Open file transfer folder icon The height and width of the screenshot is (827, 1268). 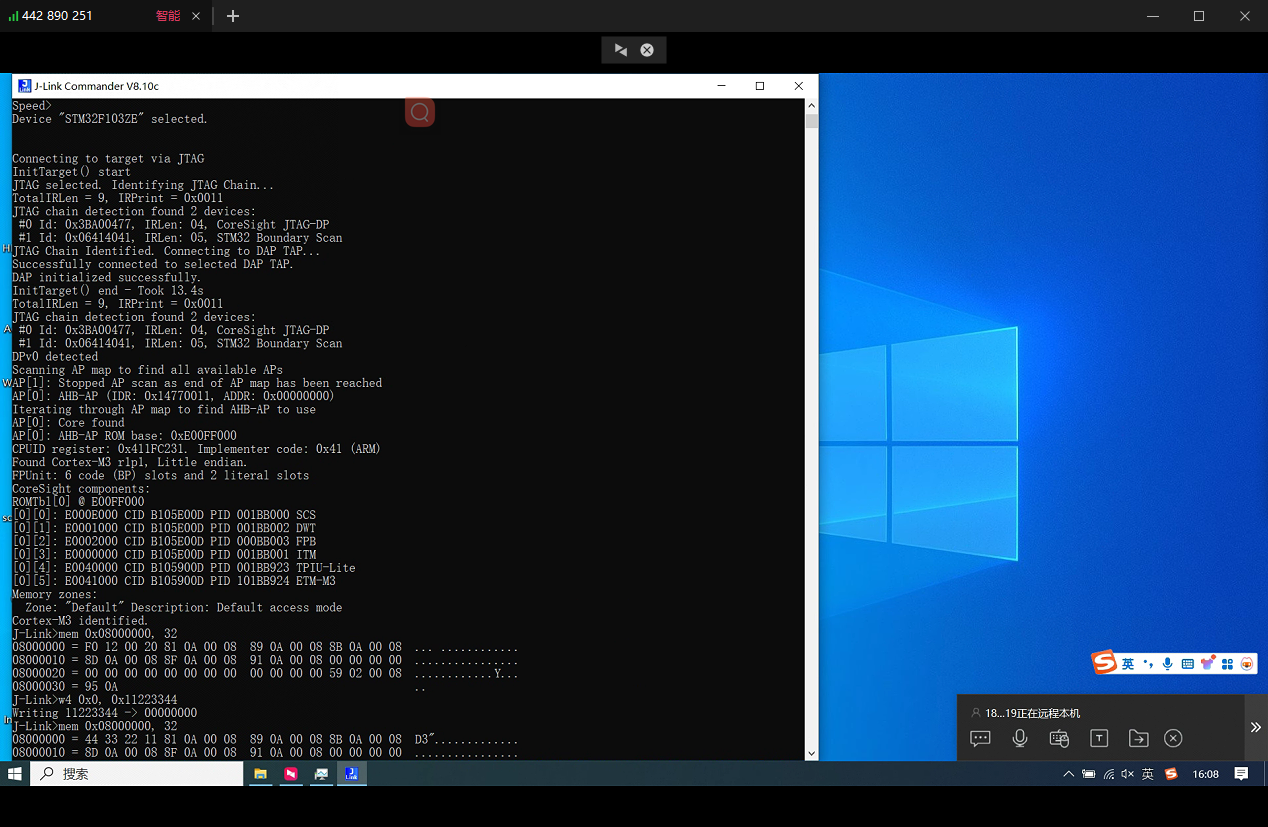1138,738
